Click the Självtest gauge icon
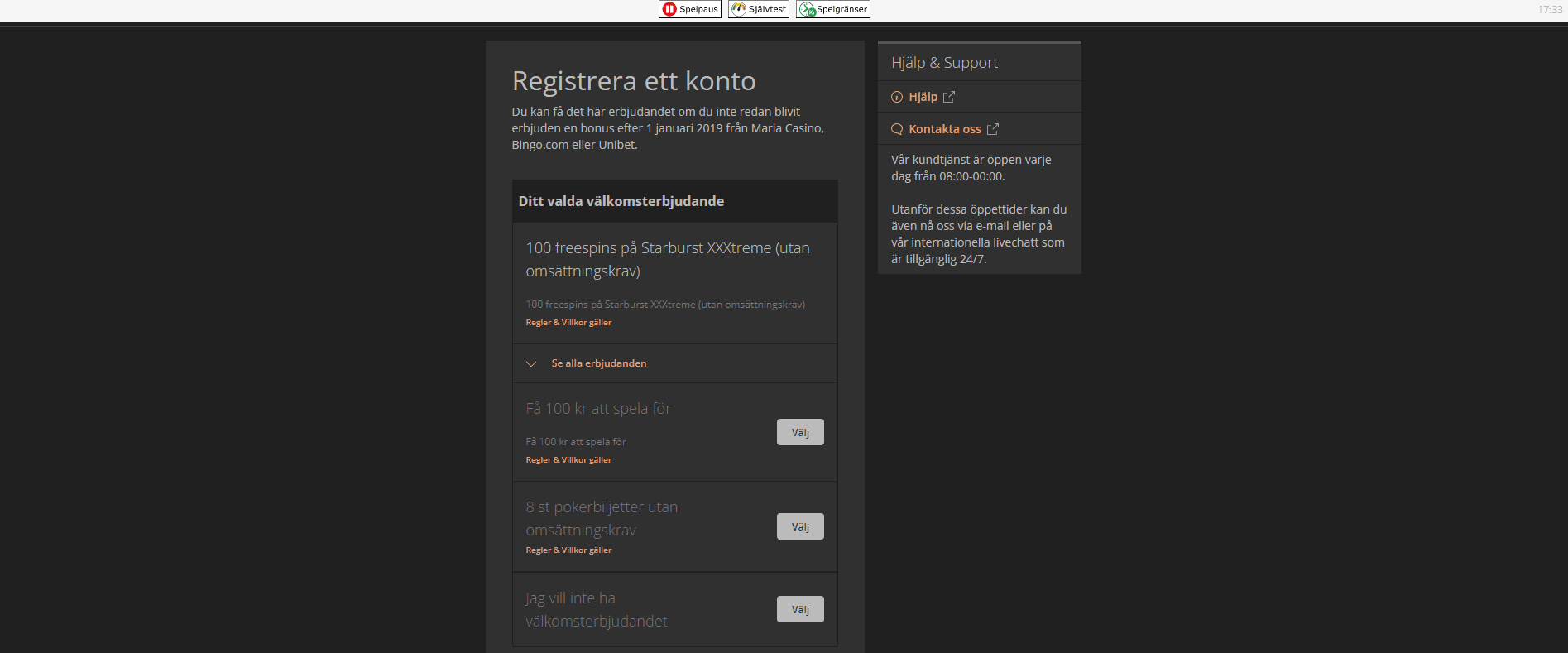 739,9
